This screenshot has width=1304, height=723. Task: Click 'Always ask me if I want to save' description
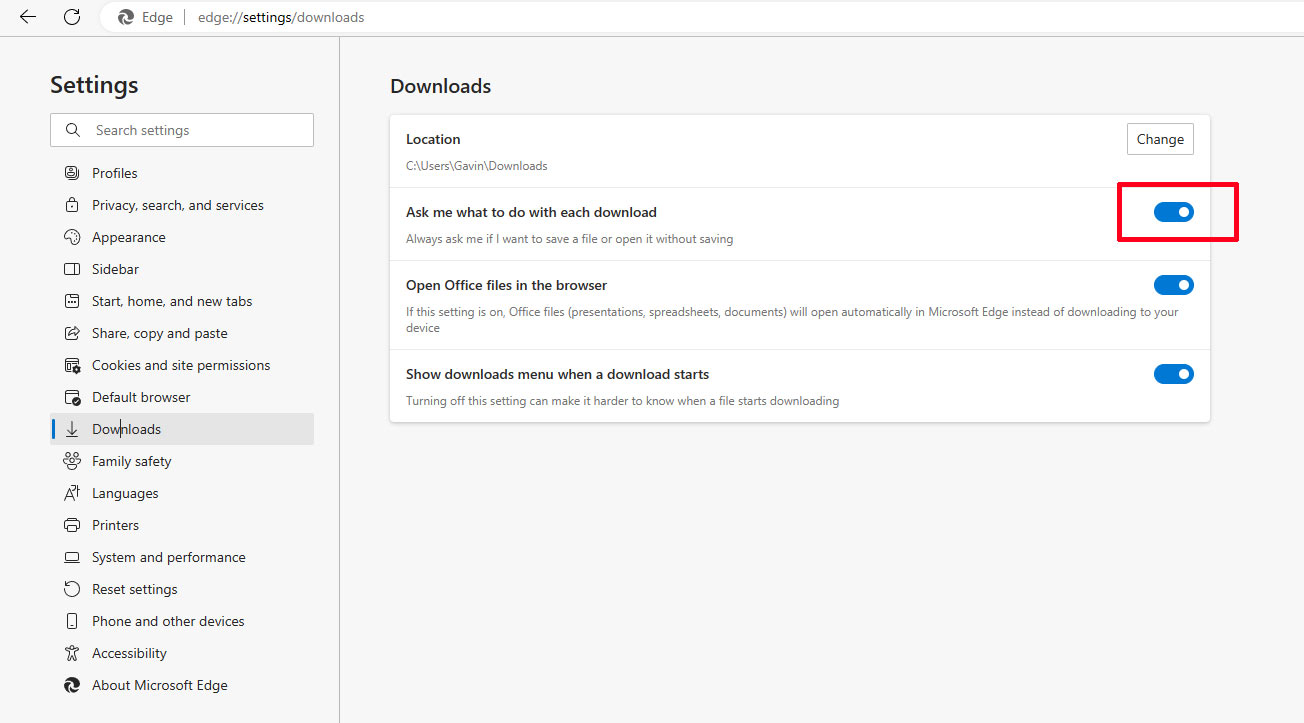(x=569, y=239)
